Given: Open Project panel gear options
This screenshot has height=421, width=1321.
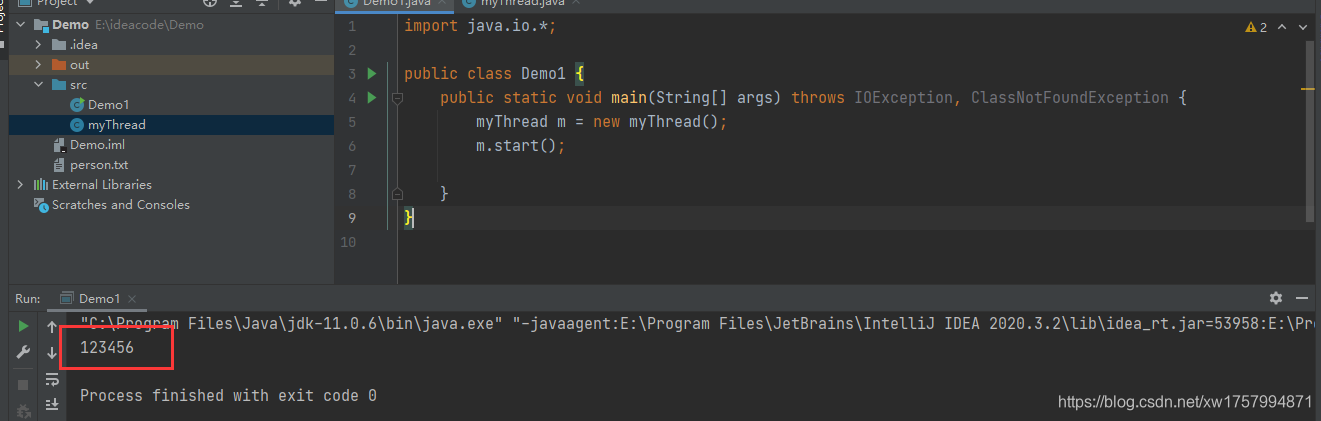Looking at the screenshot, I should [x=295, y=3].
